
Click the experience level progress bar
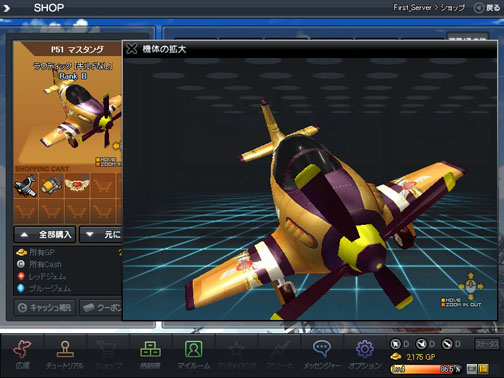tap(426, 369)
